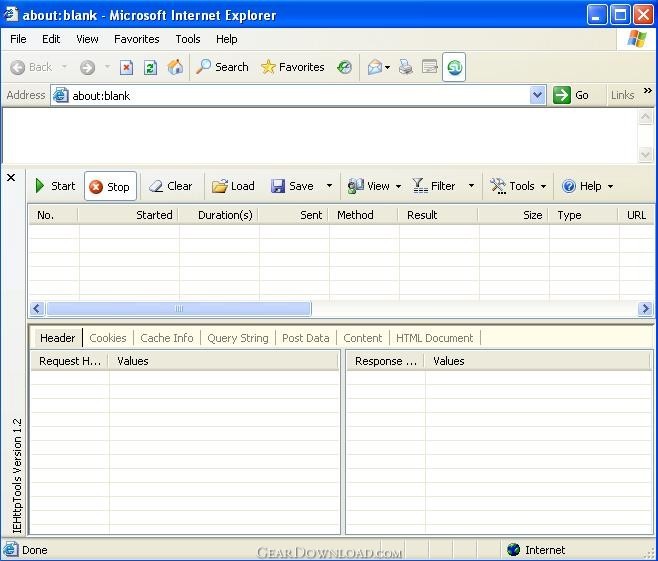658x561 pixels.
Task: Stop HTTP capture with Stop button
Action: [110, 186]
